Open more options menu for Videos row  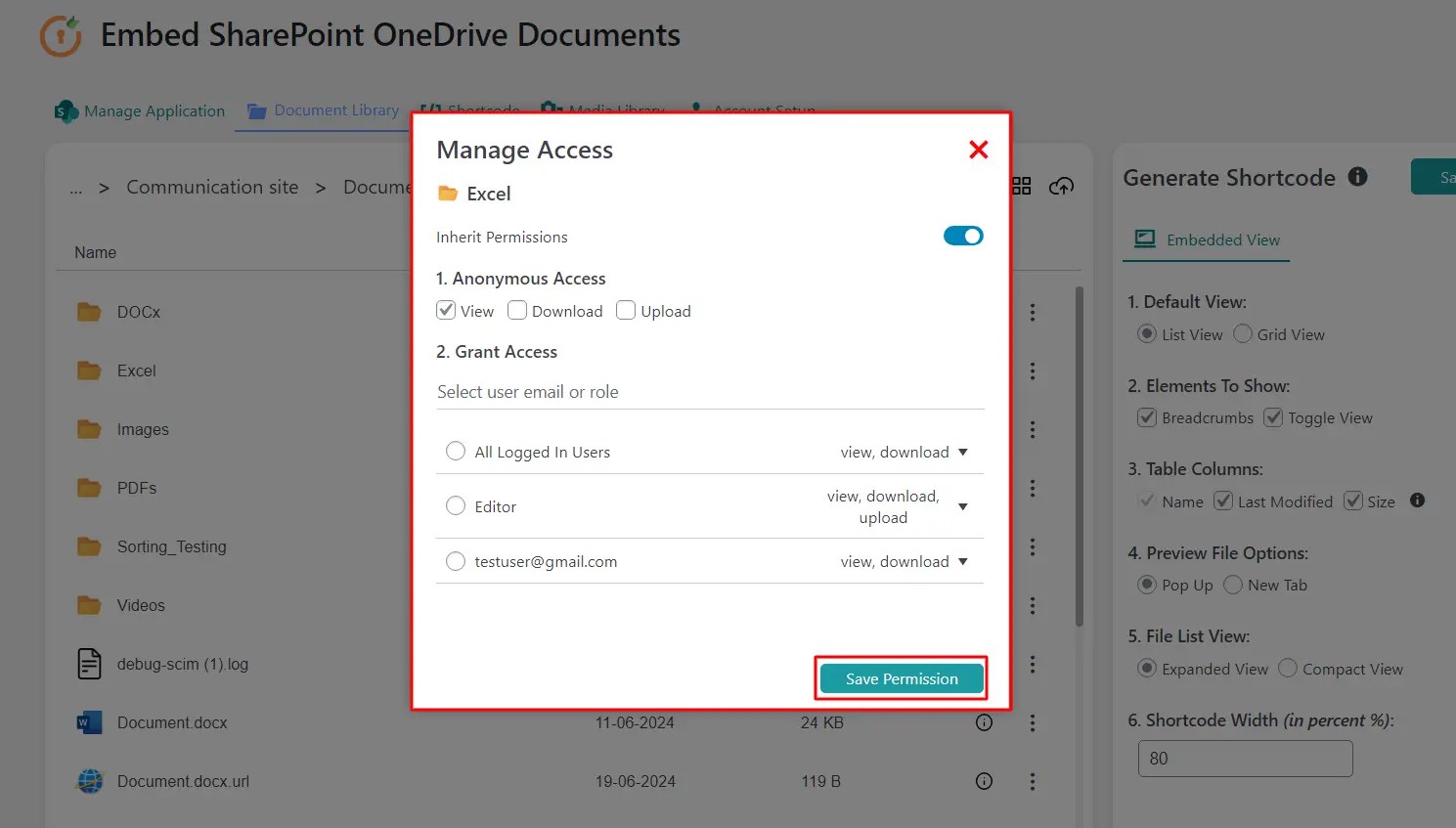1033,605
